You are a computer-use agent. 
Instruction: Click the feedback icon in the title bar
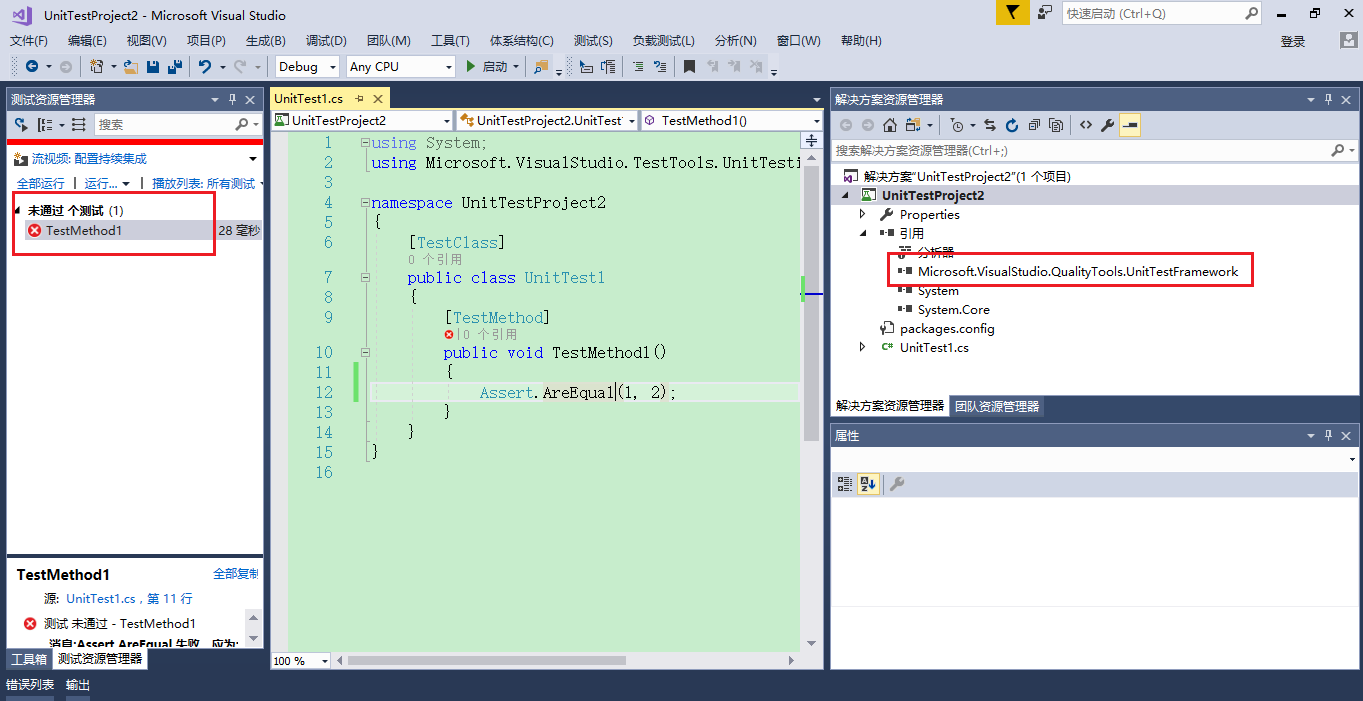click(1045, 13)
